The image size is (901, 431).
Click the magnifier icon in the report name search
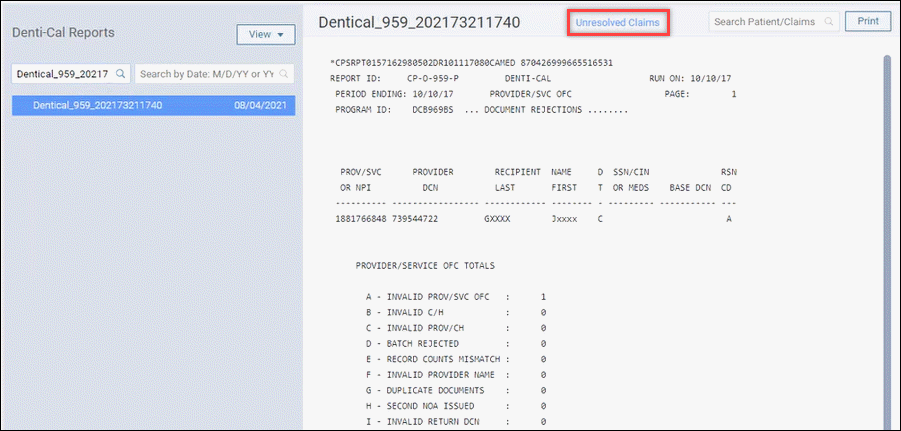point(121,74)
